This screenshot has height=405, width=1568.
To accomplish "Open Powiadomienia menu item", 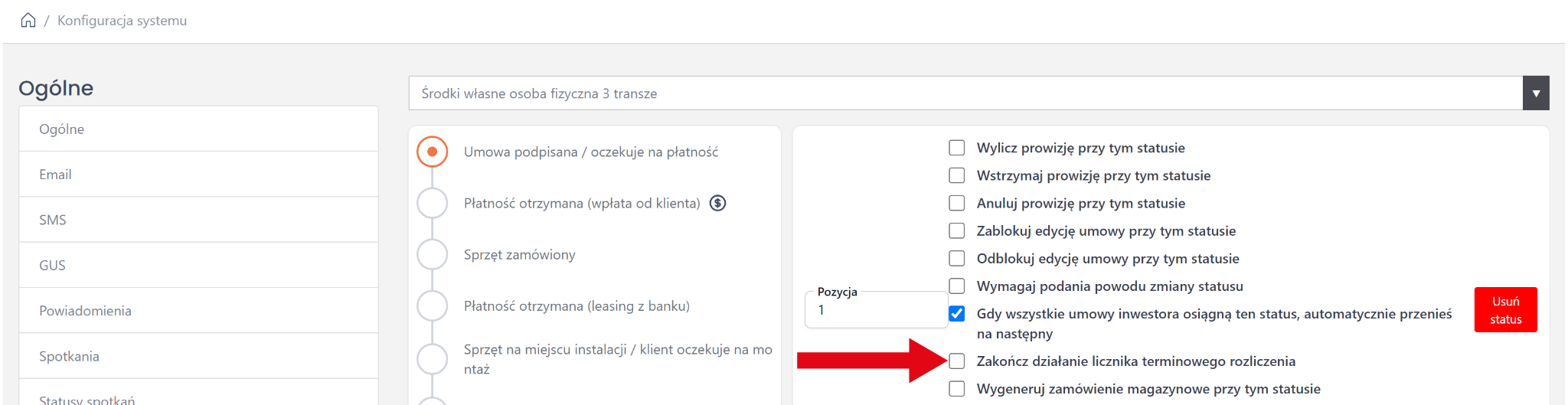I will 85,311.
